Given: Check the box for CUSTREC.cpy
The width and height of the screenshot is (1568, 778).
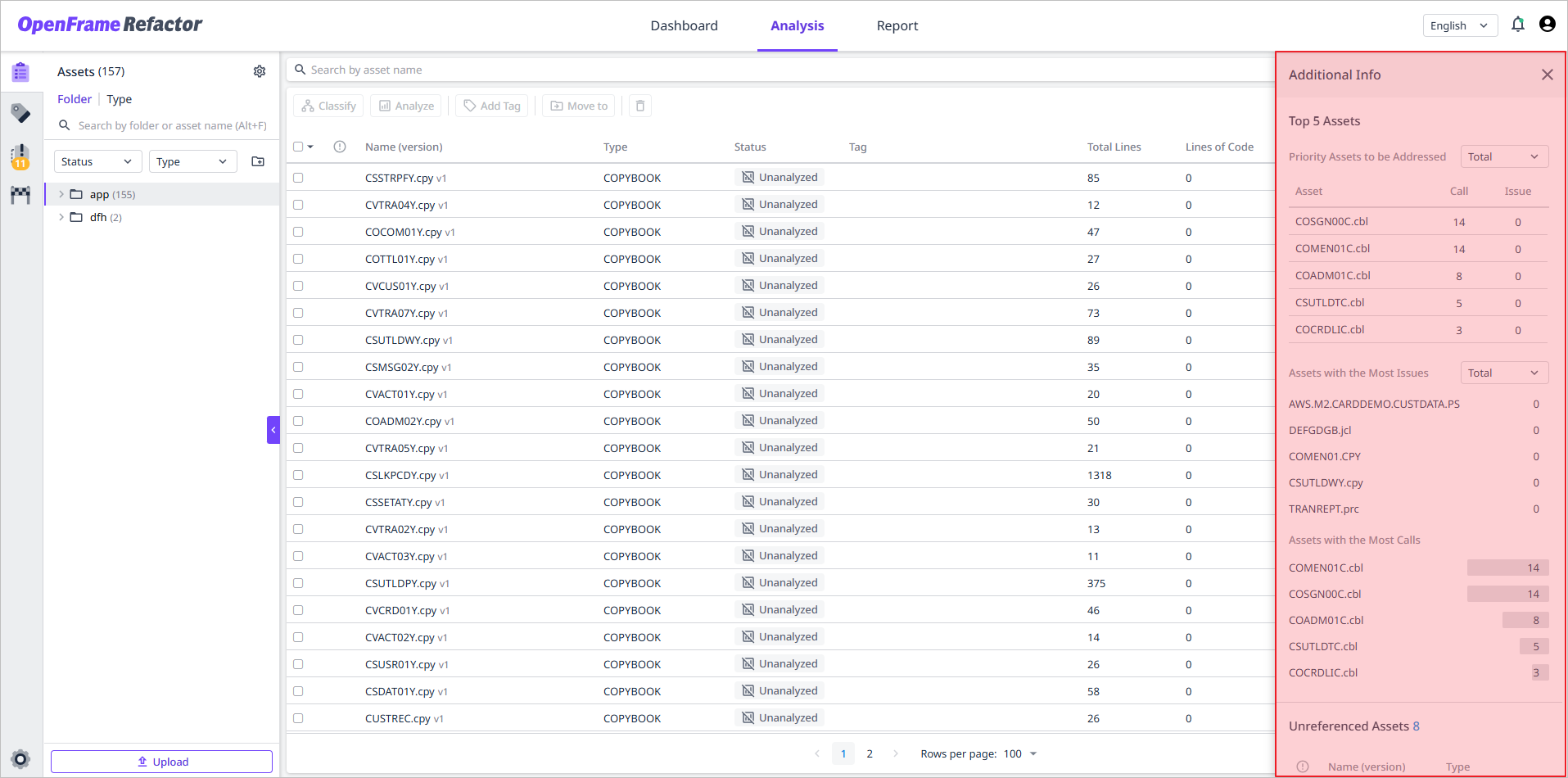Looking at the screenshot, I should tap(298, 718).
